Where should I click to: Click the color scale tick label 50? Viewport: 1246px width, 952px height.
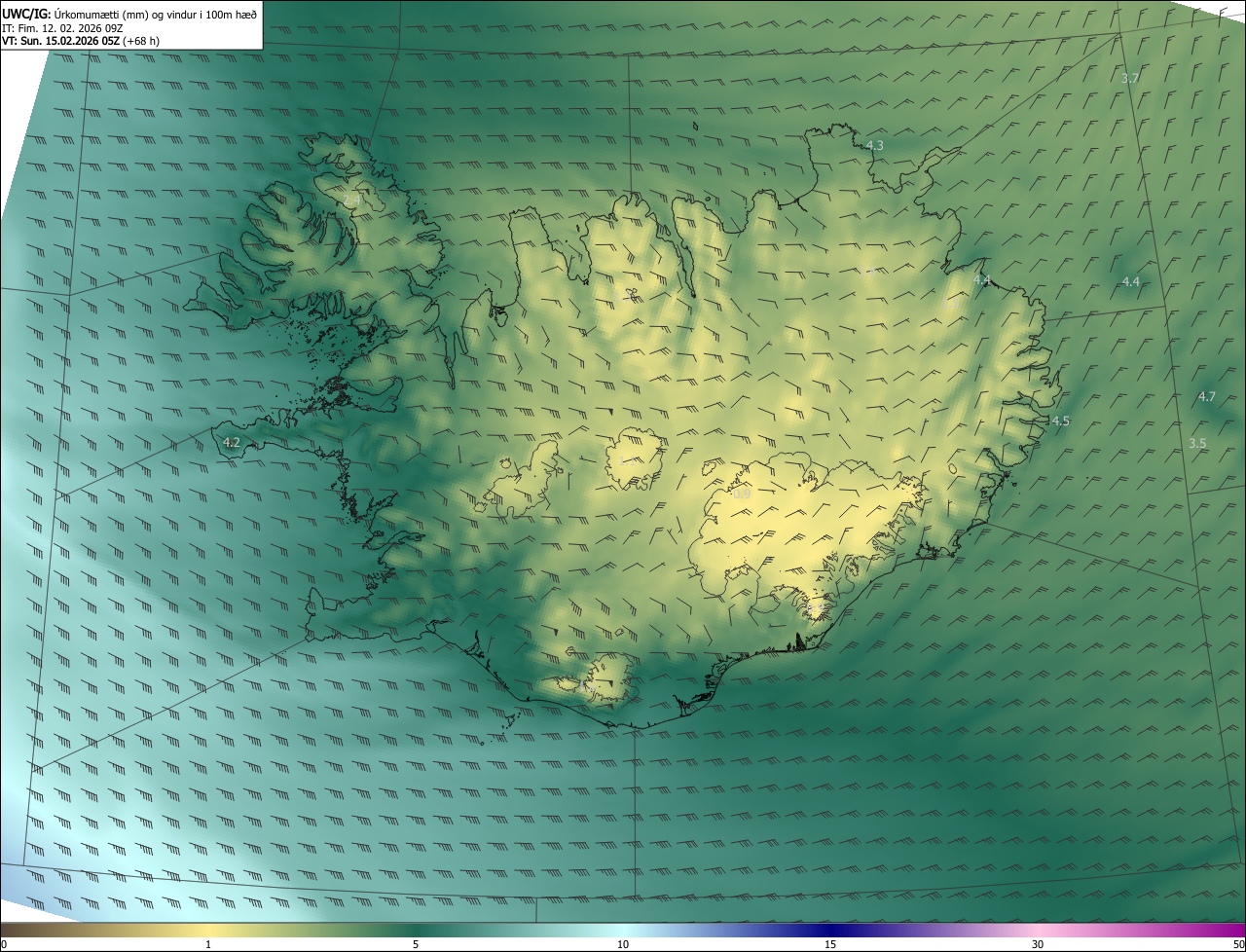point(1238,944)
